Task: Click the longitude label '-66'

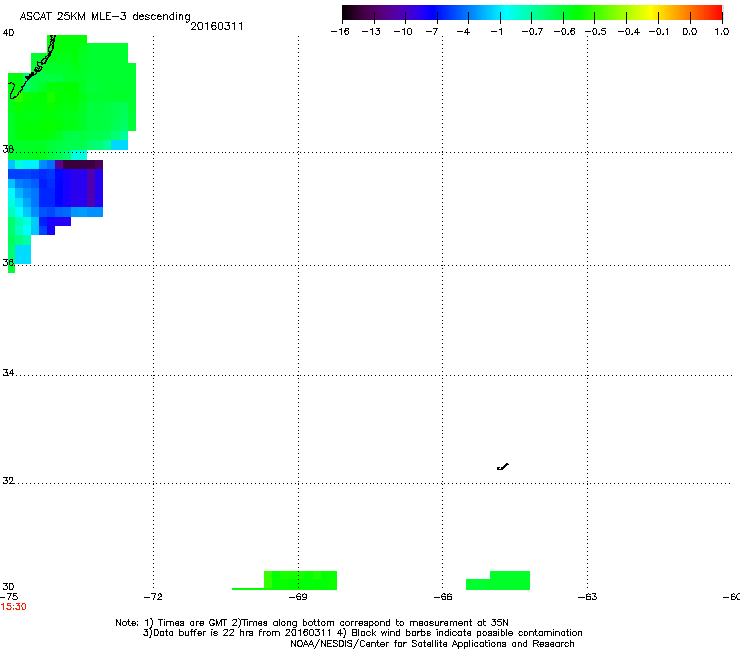Action: [443, 597]
